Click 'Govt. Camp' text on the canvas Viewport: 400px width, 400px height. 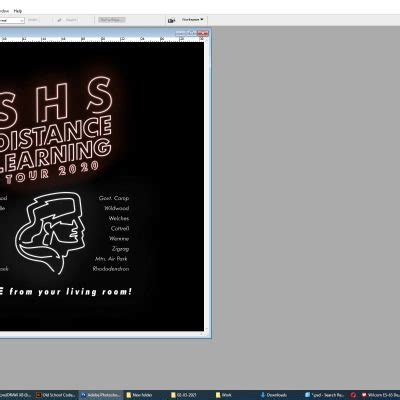click(114, 198)
